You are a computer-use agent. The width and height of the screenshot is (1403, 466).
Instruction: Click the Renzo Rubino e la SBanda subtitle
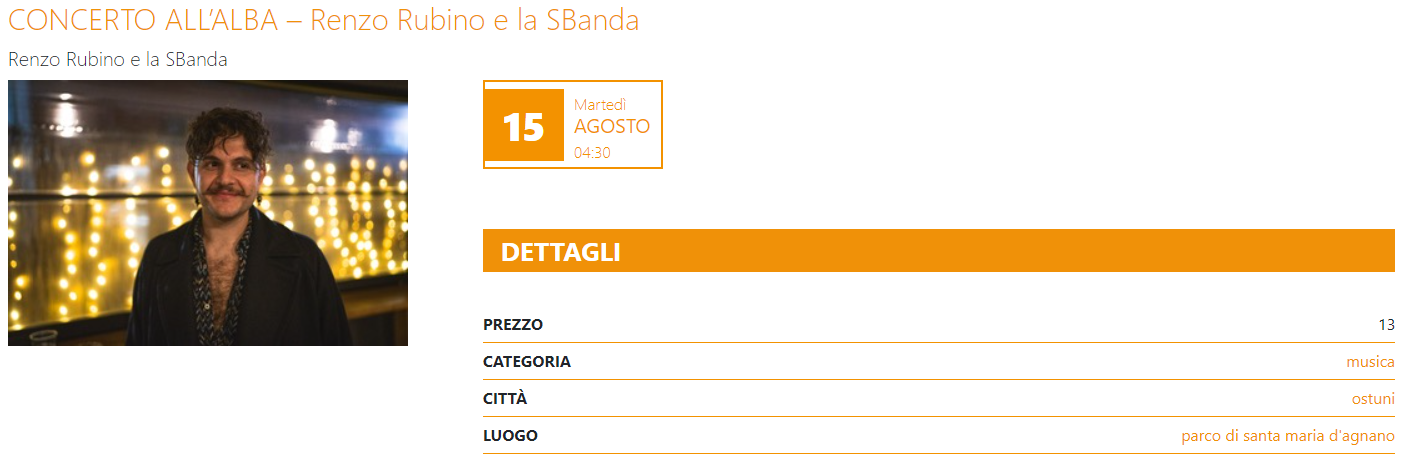118,60
